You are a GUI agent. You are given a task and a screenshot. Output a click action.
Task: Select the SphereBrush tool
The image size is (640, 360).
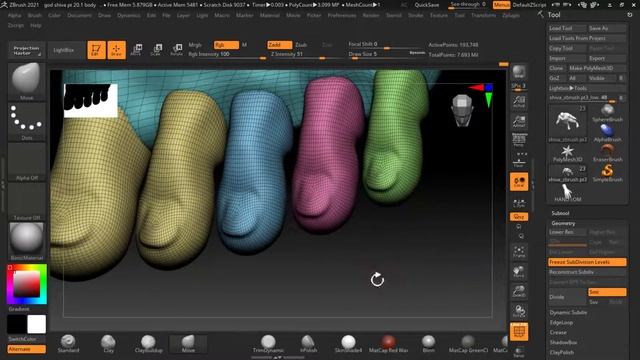click(x=607, y=113)
